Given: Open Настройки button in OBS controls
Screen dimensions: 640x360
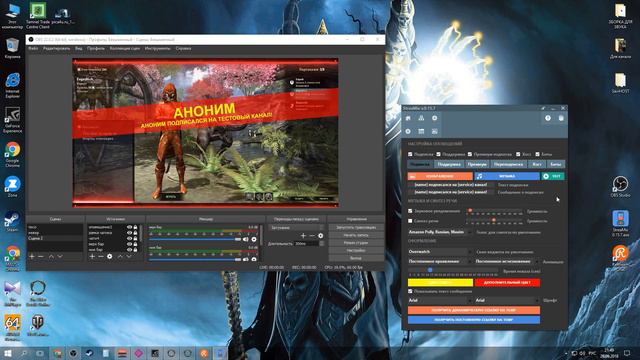Looking at the screenshot, I should point(356,251).
